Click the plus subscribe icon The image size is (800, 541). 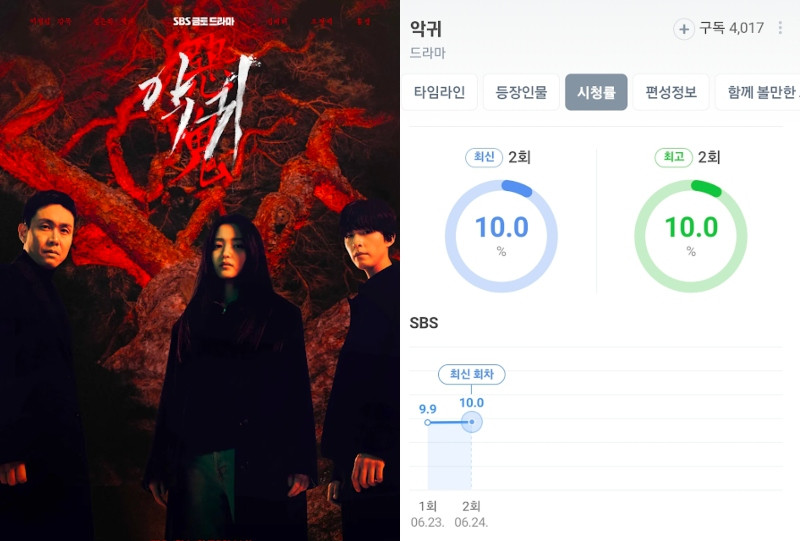pyautogui.click(x=684, y=29)
